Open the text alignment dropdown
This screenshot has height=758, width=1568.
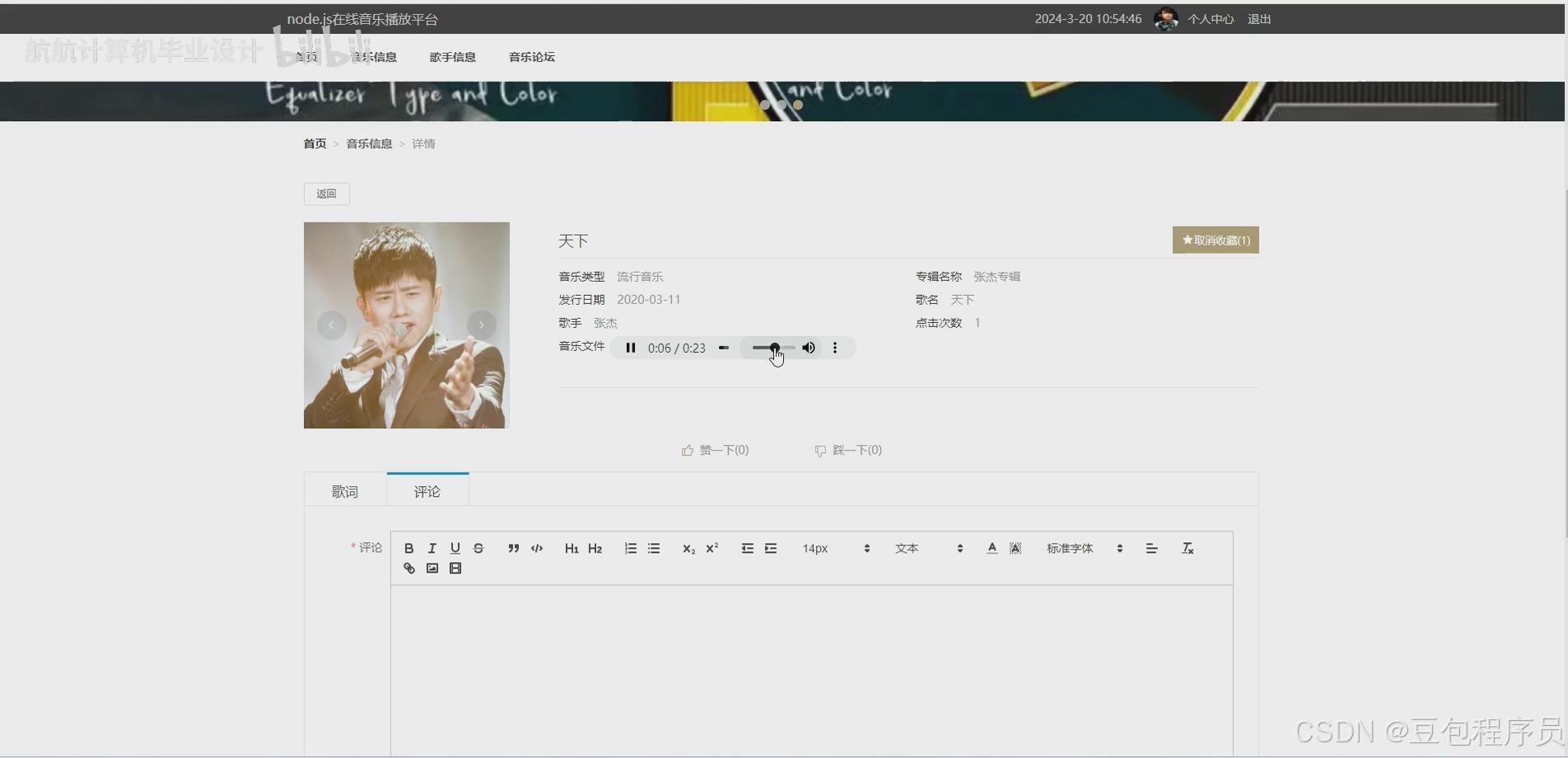(1151, 549)
